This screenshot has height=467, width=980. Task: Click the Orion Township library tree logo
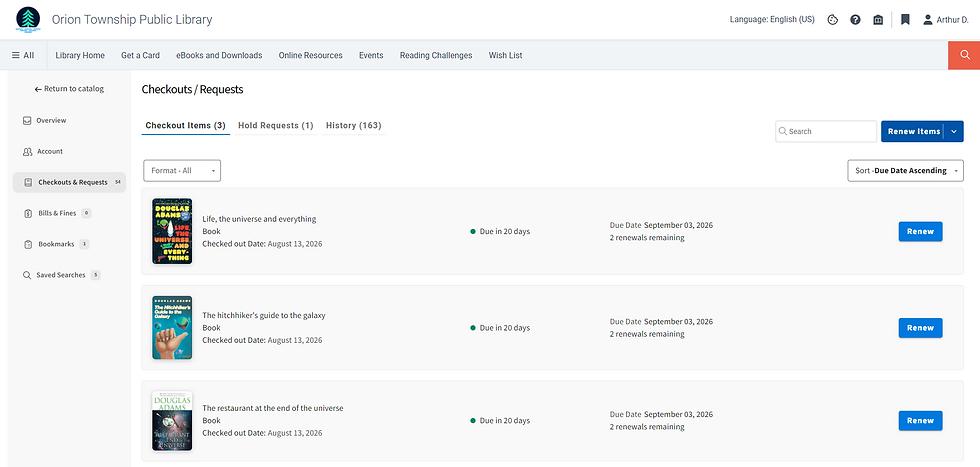(x=28, y=19)
